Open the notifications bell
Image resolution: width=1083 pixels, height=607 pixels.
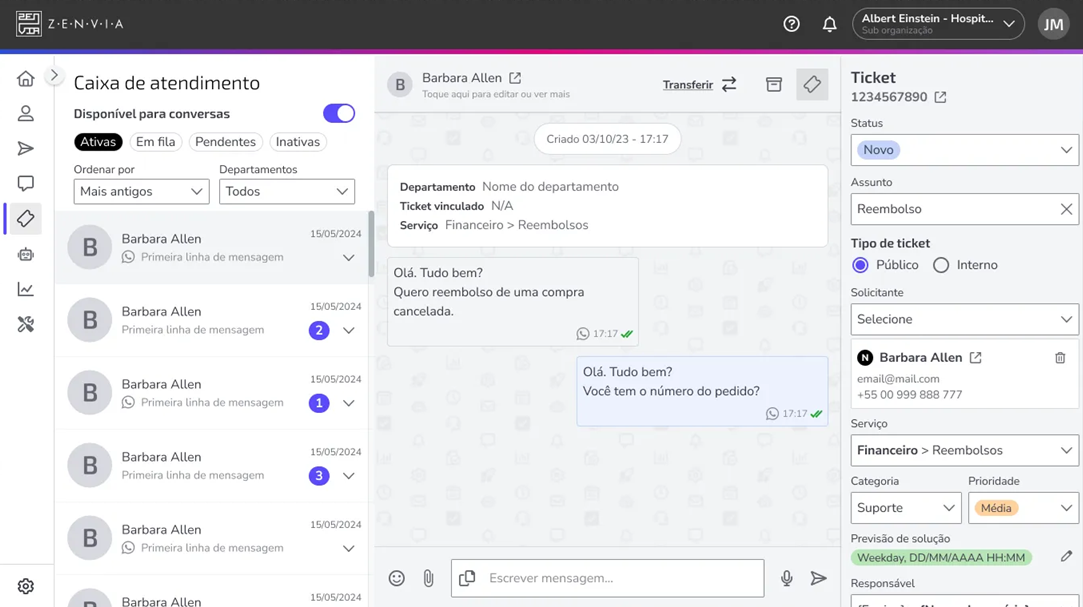(x=830, y=24)
